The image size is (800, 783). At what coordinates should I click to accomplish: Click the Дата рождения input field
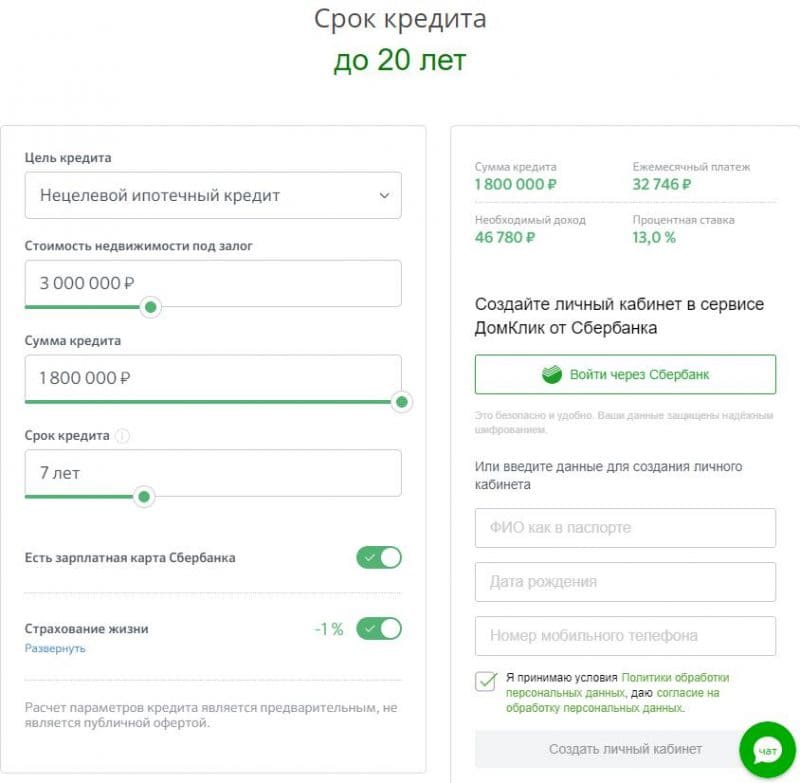pyautogui.click(x=625, y=582)
